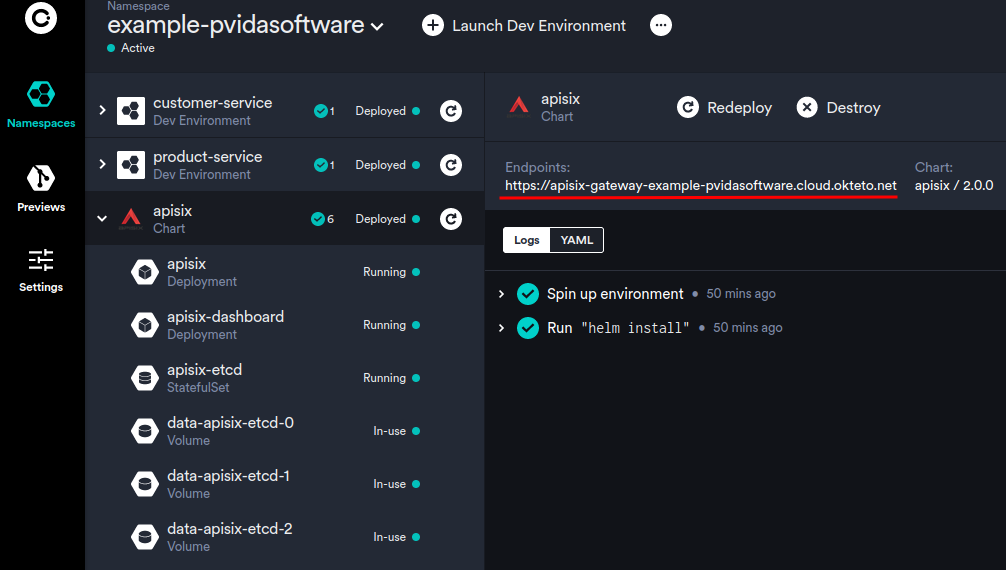The width and height of the screenshot is (1006, 570).
Task: Redeploy product-service using its refresh icon
Action: pyautogui.click(x=452, y=165)
